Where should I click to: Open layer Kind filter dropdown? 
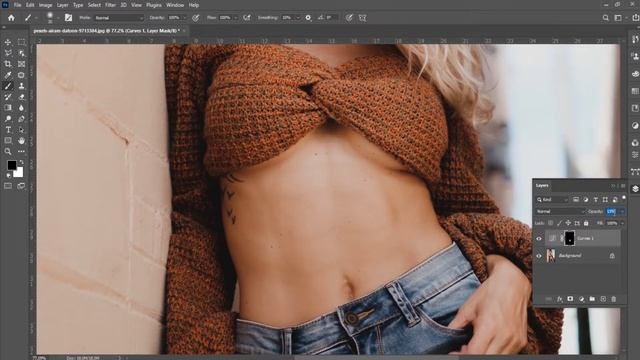552,200
